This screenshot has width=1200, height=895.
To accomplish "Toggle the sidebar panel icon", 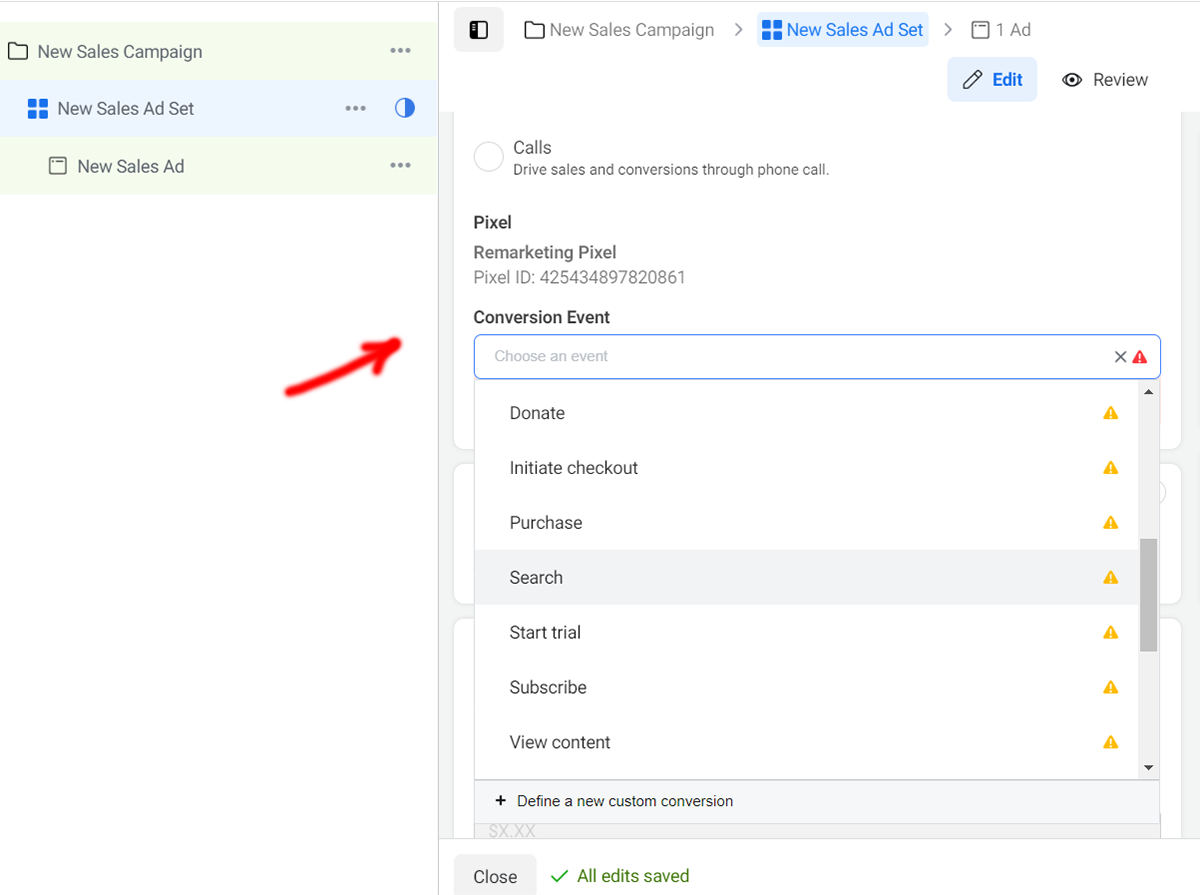I will [478, 30].
